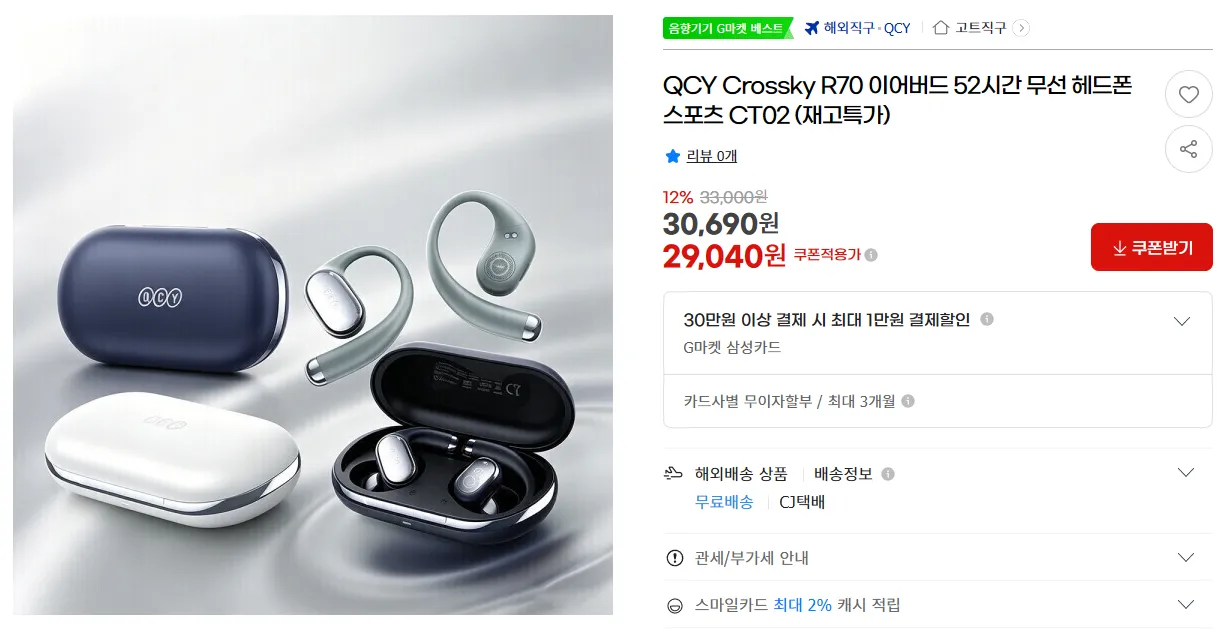This screenshot has height=635, width=1222.
Task: Click the blue review star icon
Action: point(673,156)
